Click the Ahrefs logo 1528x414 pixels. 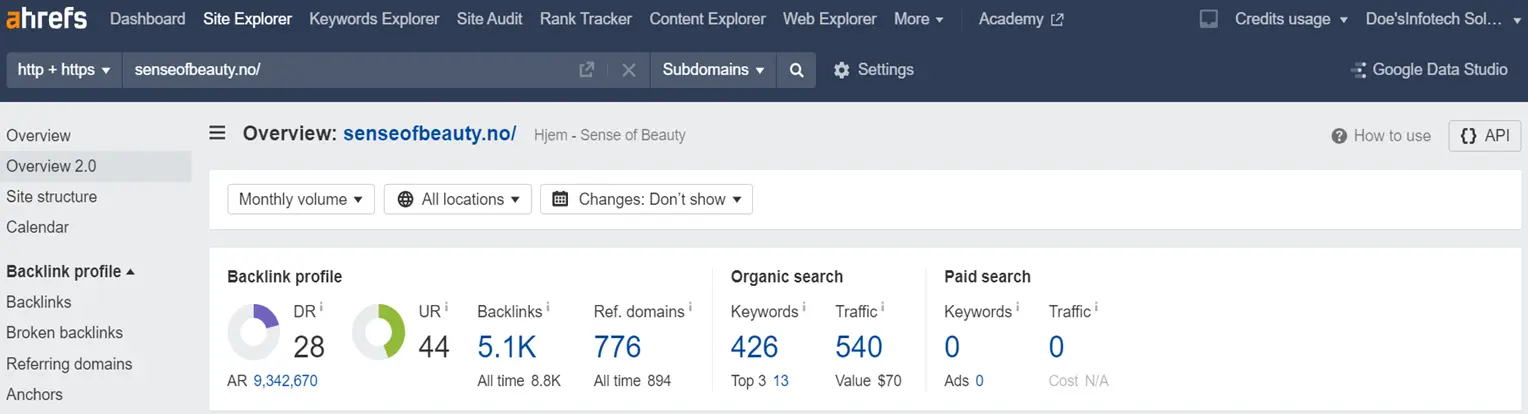click(48, 18)
